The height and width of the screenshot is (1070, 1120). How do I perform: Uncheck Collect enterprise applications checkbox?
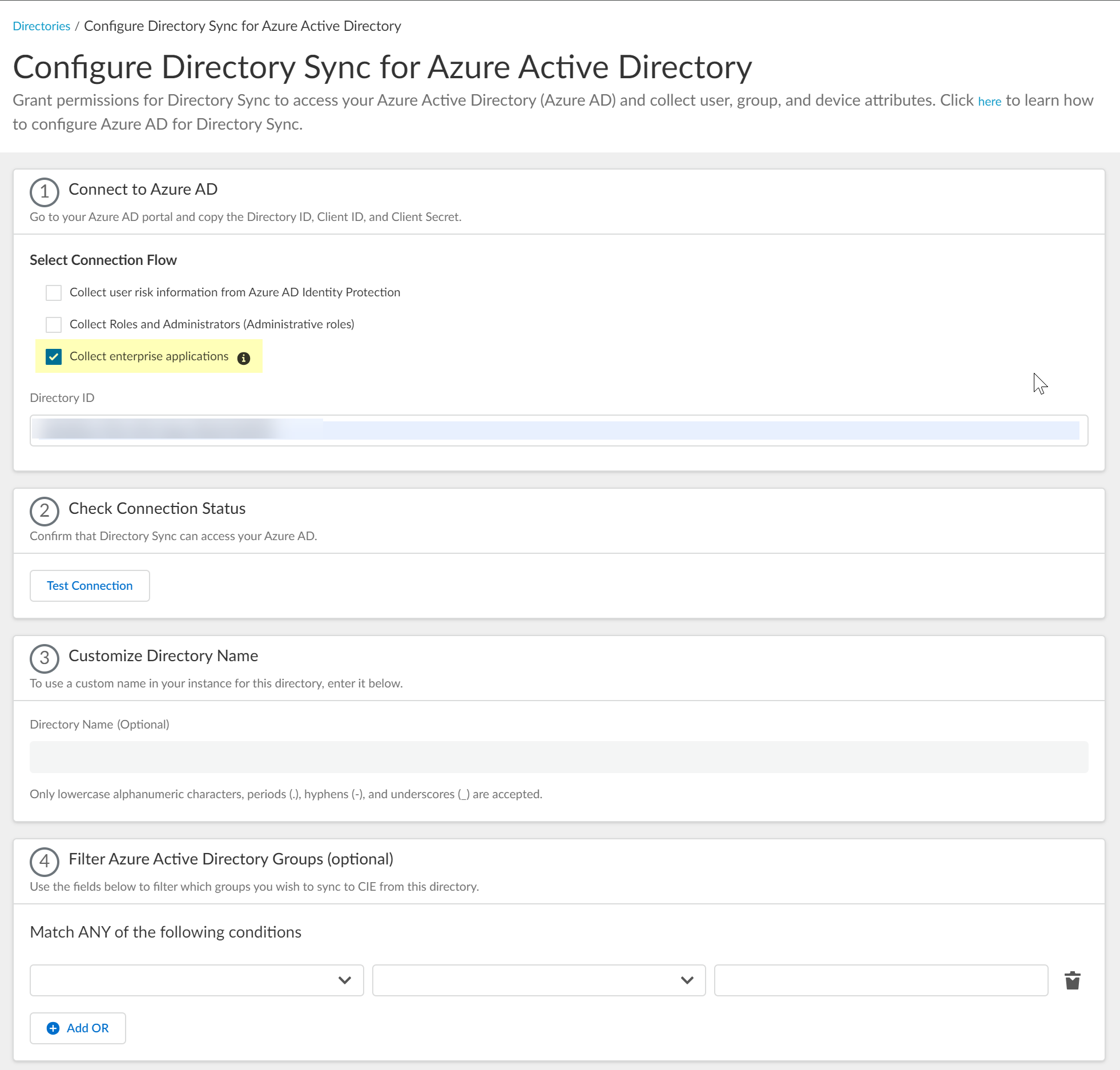point(54,357)
